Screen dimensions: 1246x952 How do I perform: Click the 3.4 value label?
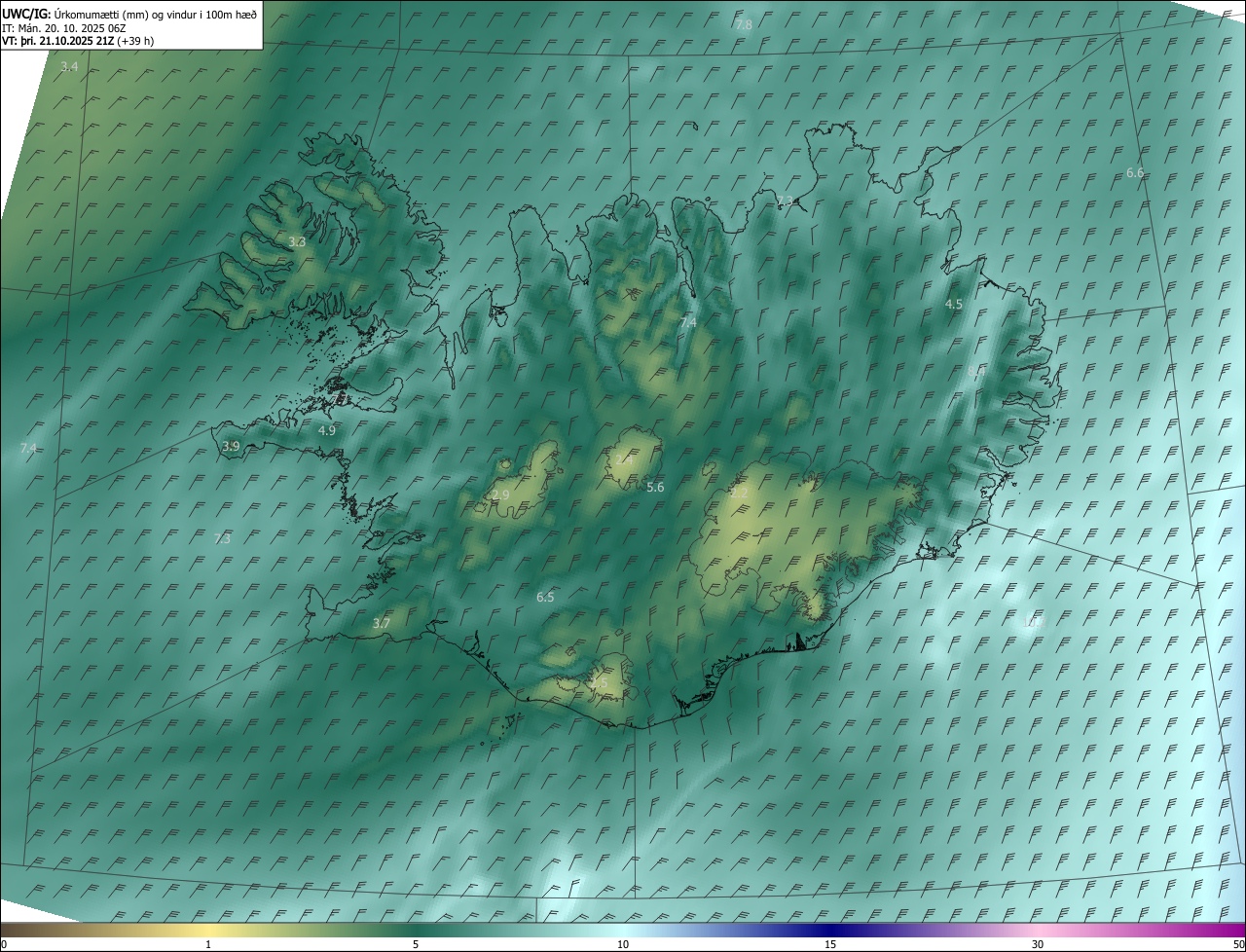[69, 67]
